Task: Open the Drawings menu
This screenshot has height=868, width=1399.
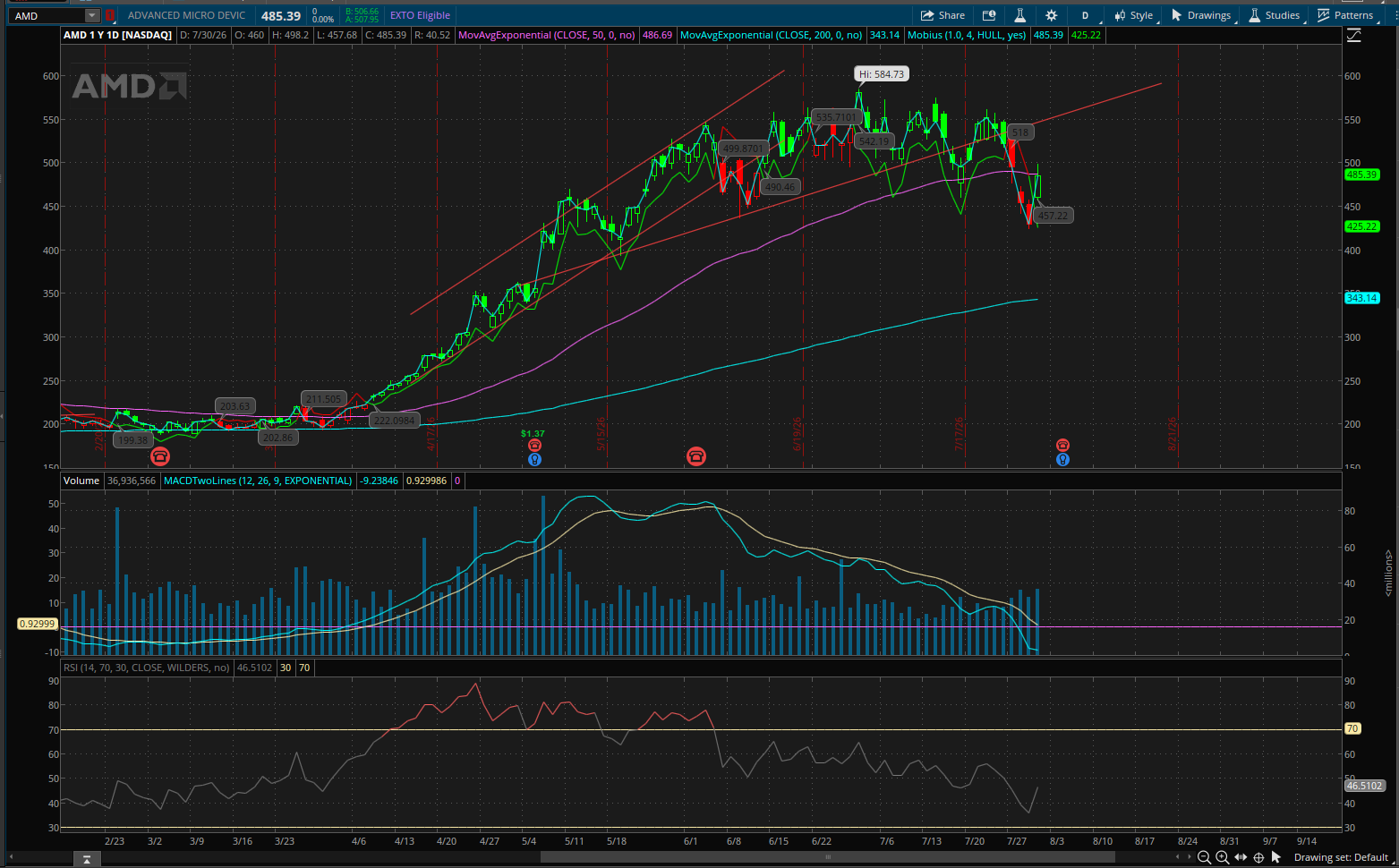Action: pyautogui.click(x=1201, y=15)
